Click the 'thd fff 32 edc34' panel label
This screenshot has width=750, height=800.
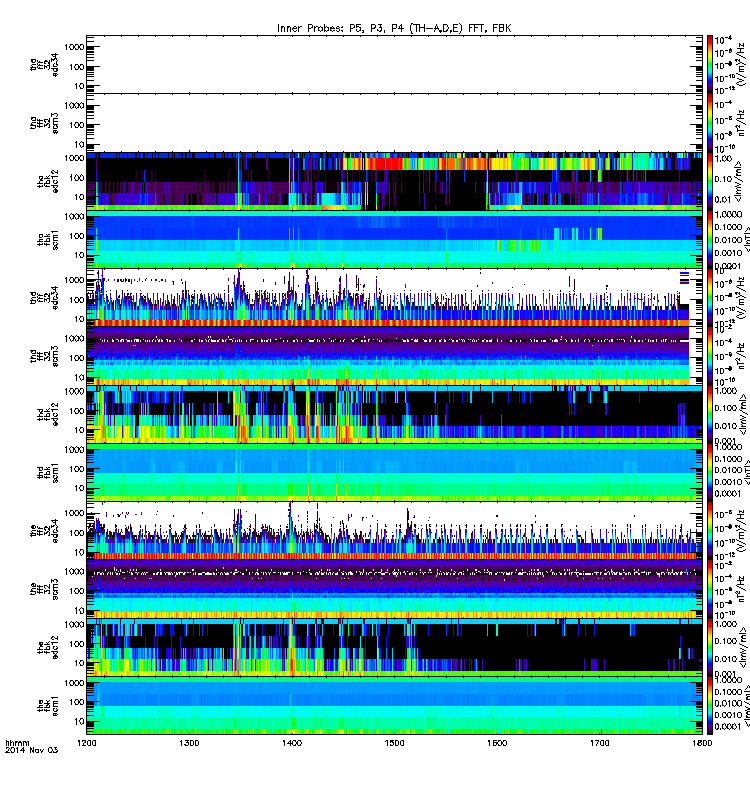click(44, 297)
